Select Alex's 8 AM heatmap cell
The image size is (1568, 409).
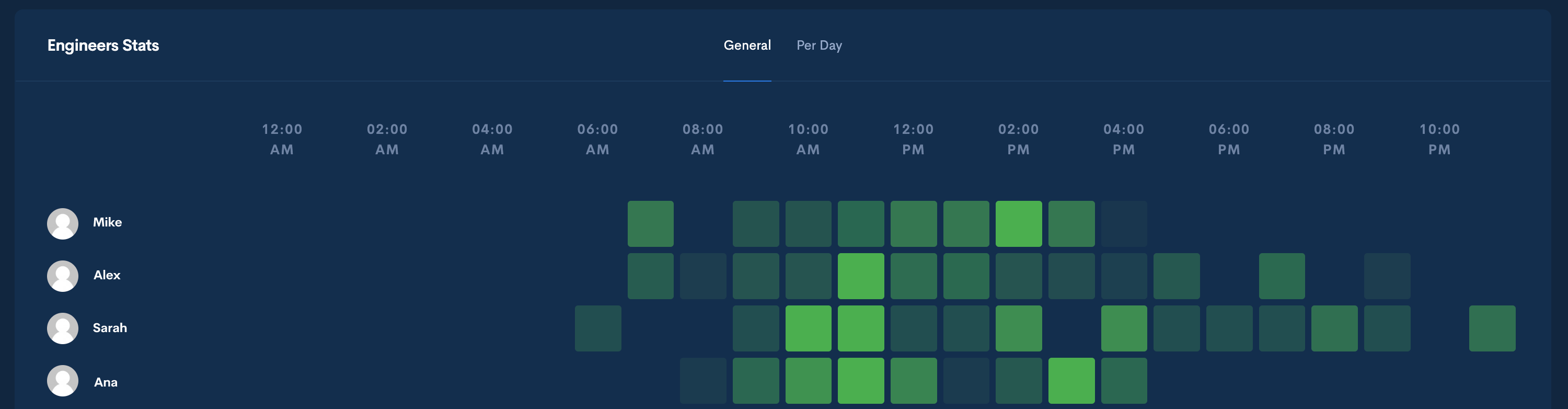pos(703,276)
